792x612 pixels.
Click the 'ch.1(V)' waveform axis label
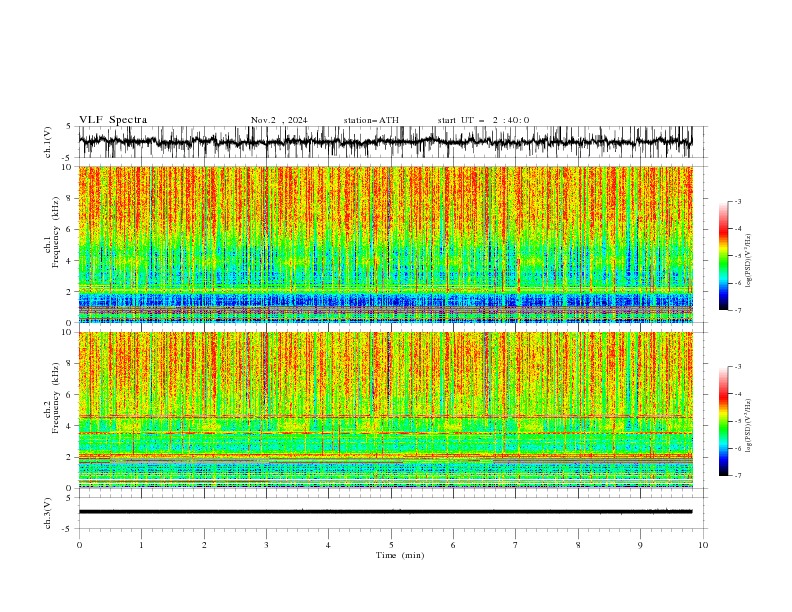coord(48,142)
